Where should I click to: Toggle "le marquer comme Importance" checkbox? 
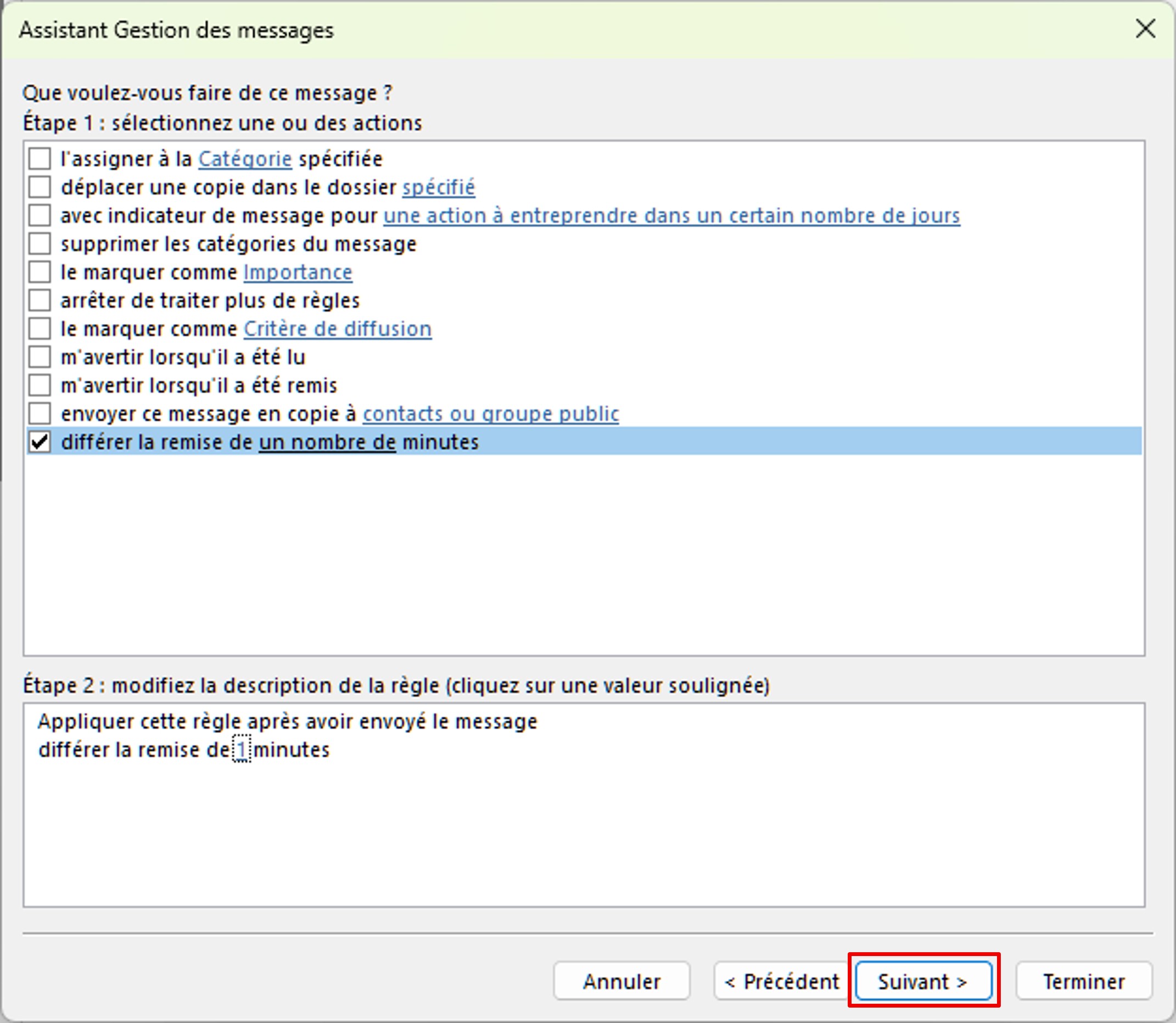(x=40, y=272)
